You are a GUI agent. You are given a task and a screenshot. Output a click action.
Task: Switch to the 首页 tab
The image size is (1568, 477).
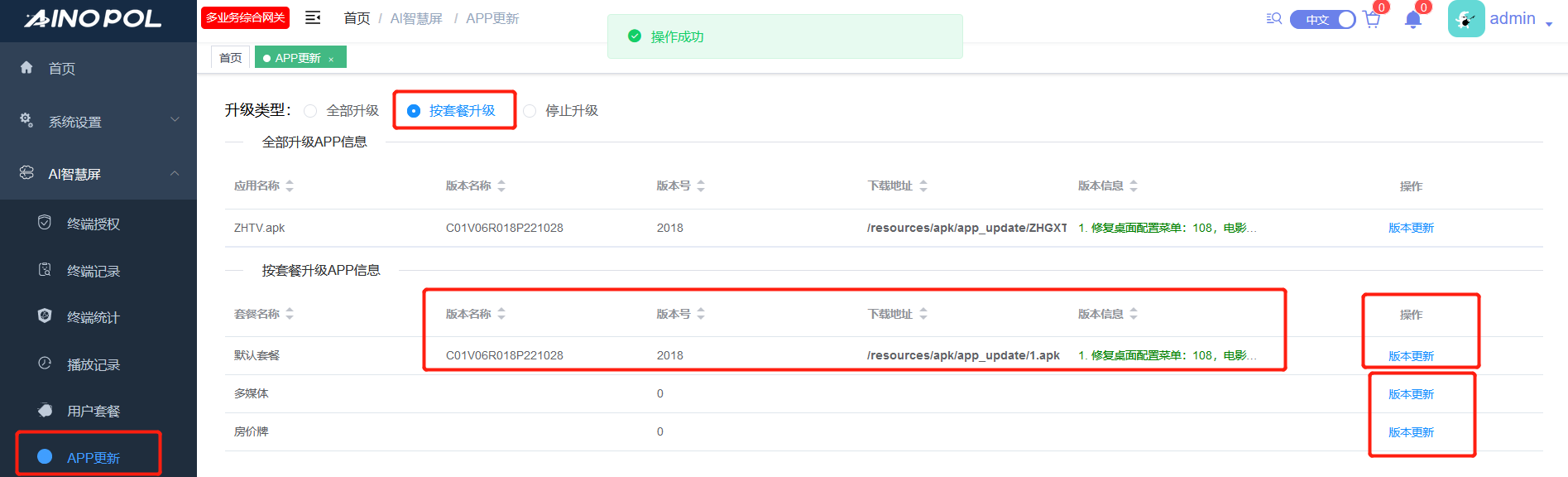(230, 58)
